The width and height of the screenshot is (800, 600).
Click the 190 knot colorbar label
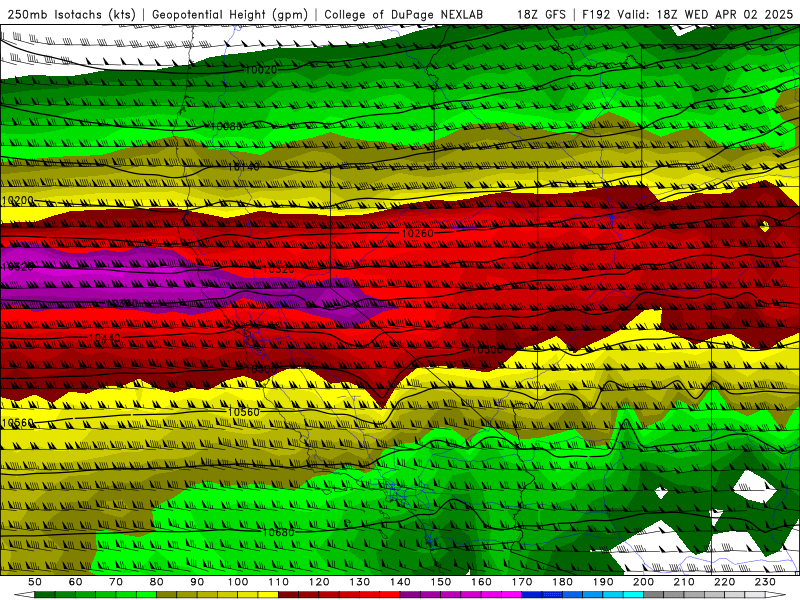click(603, 582)
